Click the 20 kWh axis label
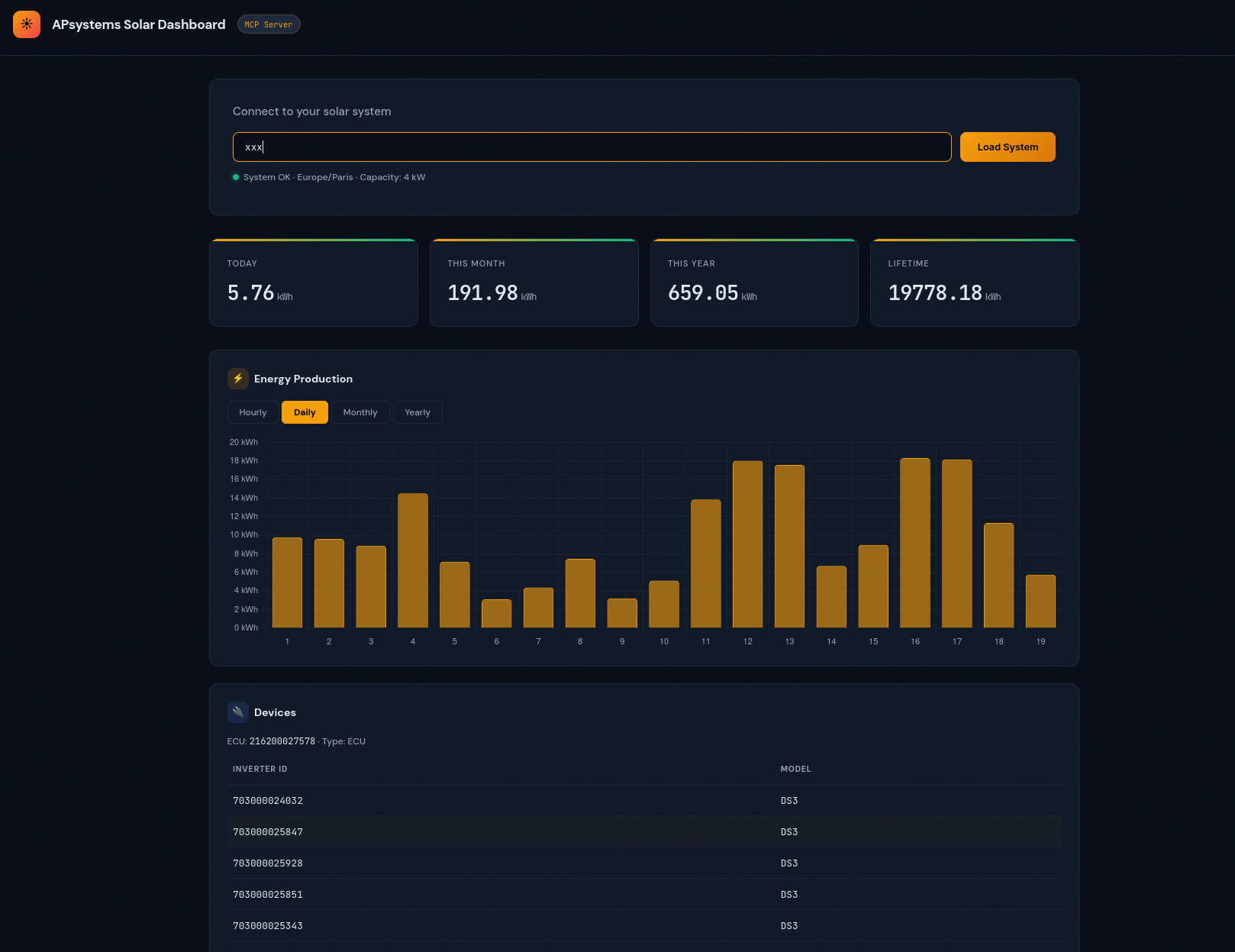 (243, 442)
